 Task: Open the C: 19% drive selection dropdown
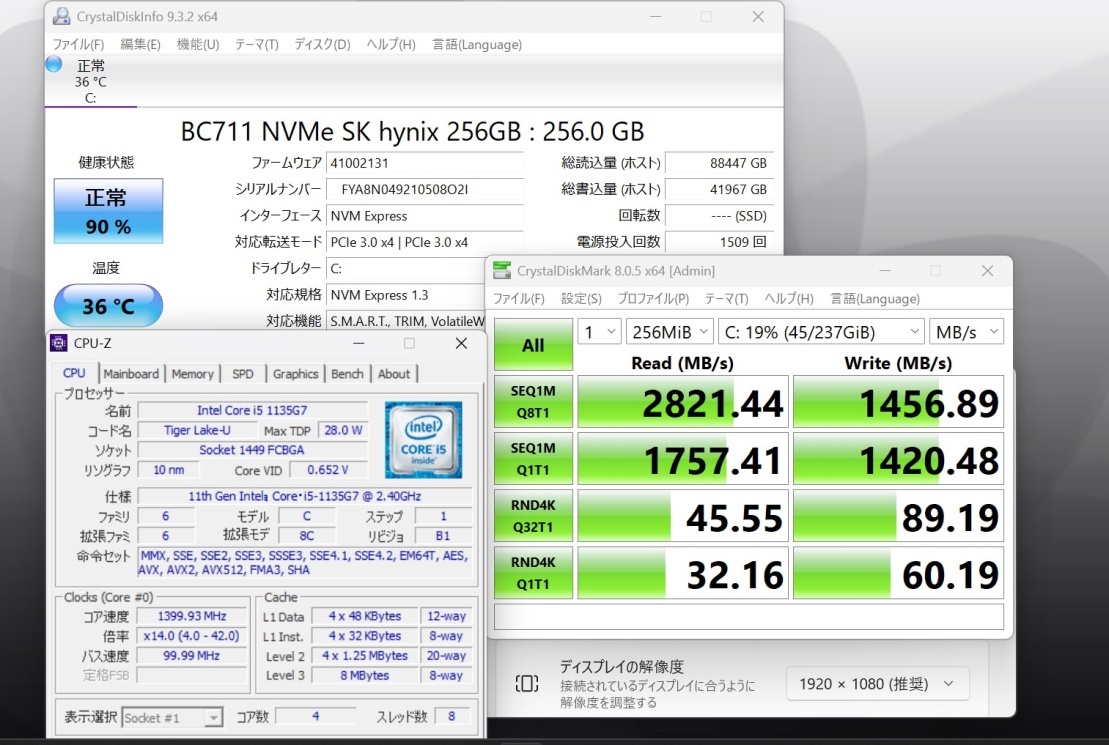(x=821, y=332)
